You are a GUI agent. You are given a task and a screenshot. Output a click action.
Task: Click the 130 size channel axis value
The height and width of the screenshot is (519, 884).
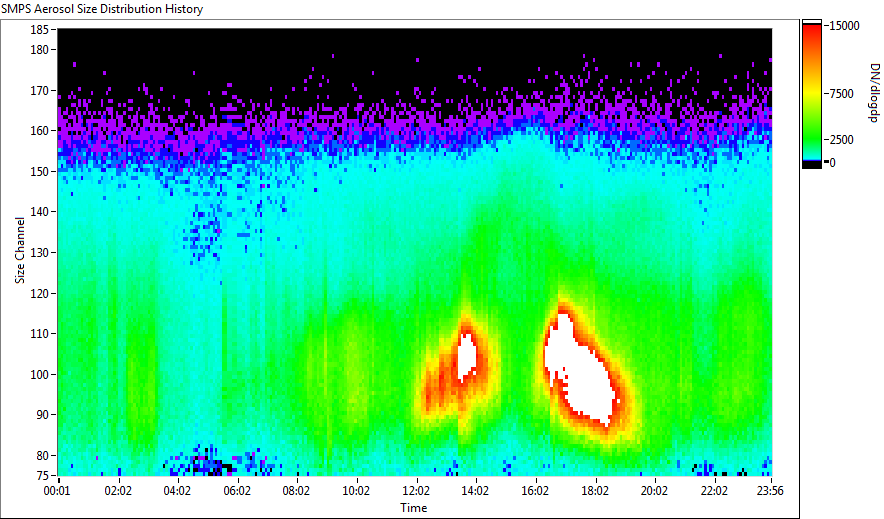click(40, 252)
